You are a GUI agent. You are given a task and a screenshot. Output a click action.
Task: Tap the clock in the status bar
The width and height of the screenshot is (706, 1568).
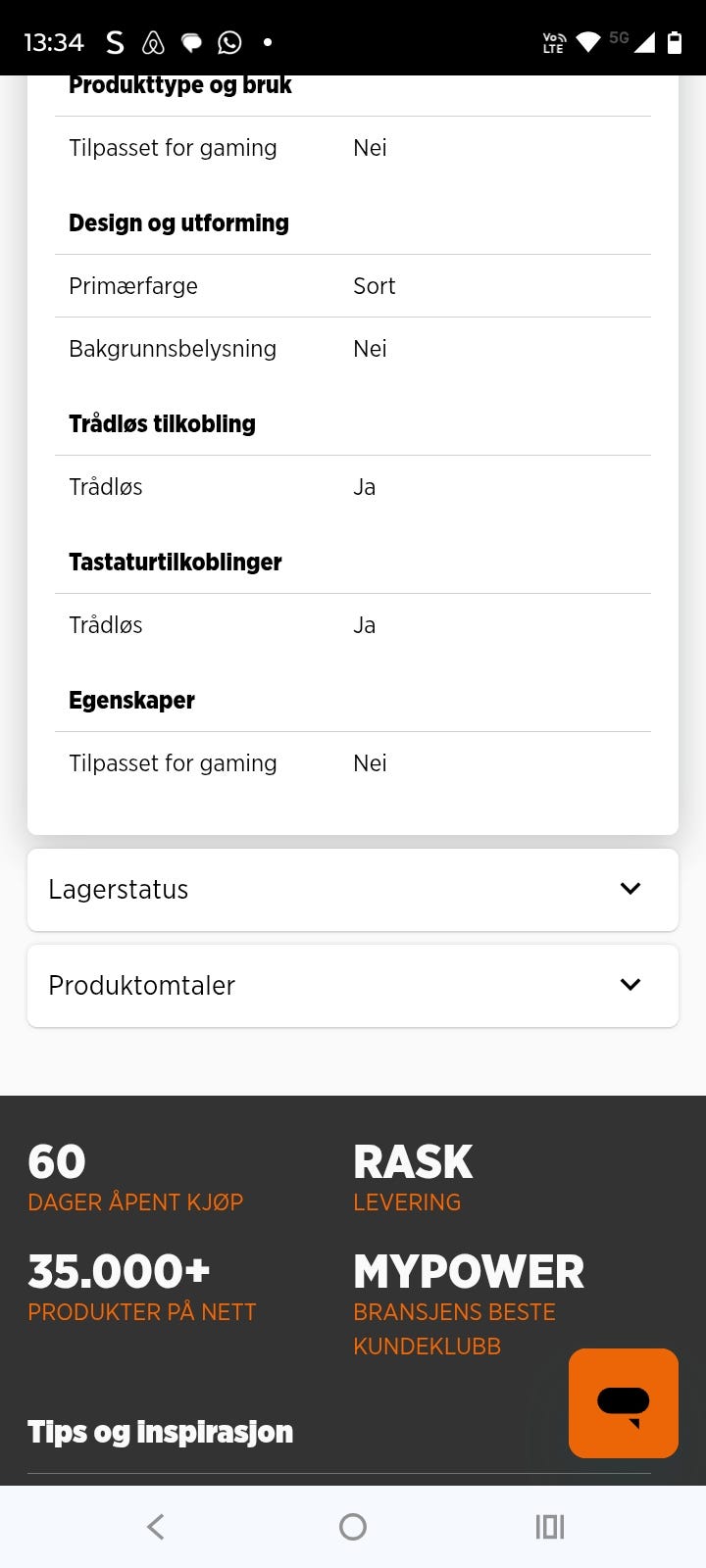(54, 42)
